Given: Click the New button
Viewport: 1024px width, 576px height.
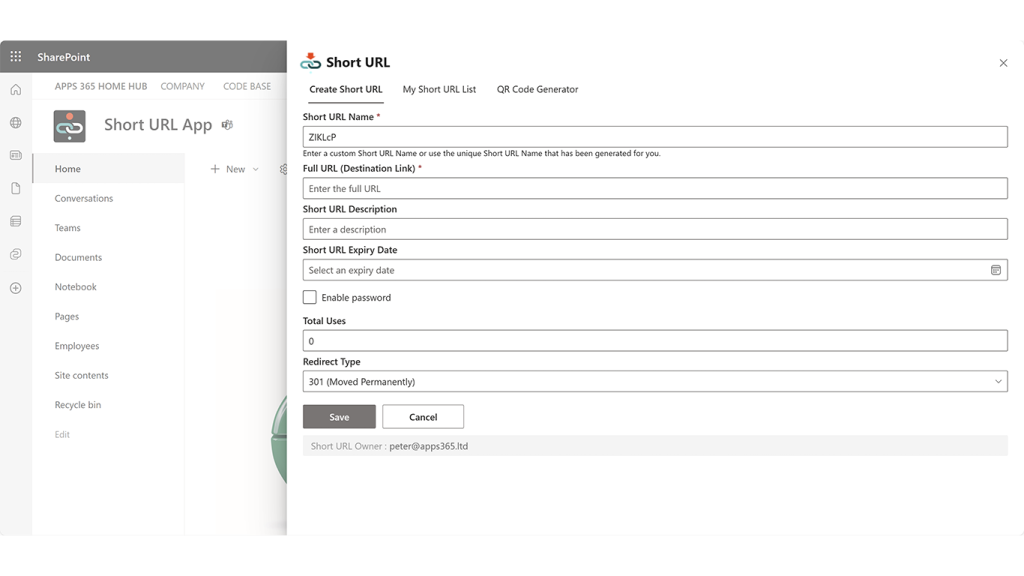Looking at the screenshot, I should tap(228, 169).
